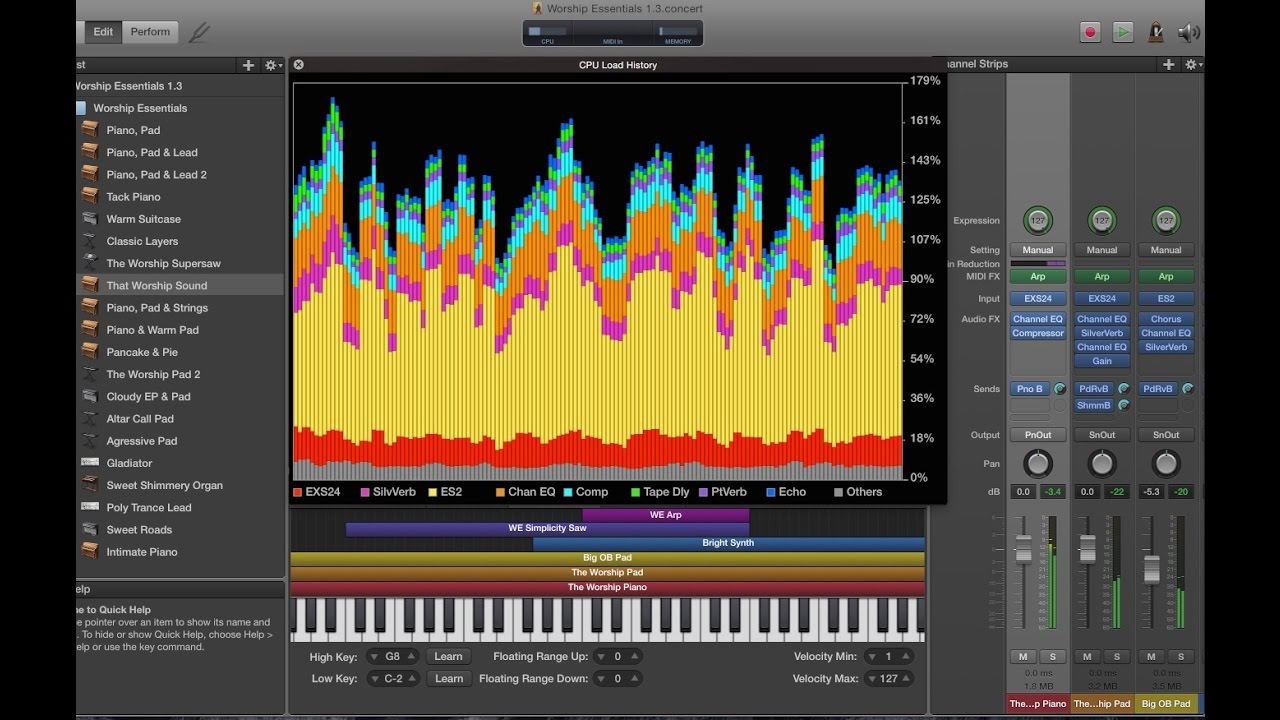Click the Learn button for High Key

click(448, 656)
